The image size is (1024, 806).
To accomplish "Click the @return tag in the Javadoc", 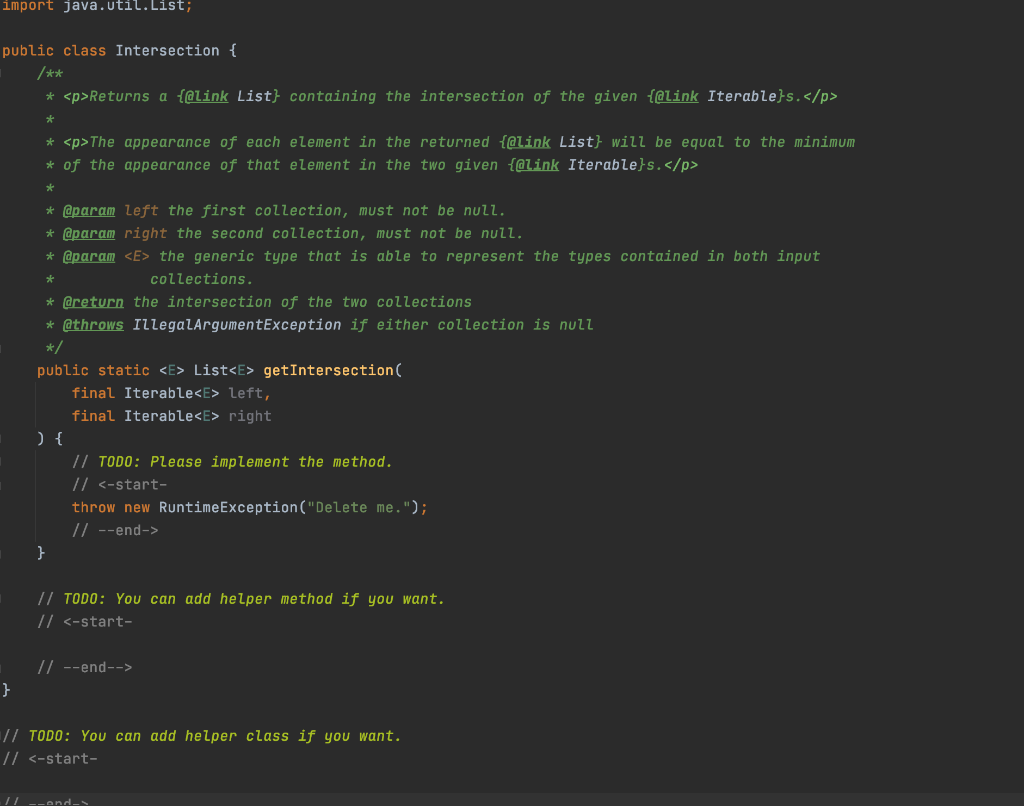I will (93, 301).
